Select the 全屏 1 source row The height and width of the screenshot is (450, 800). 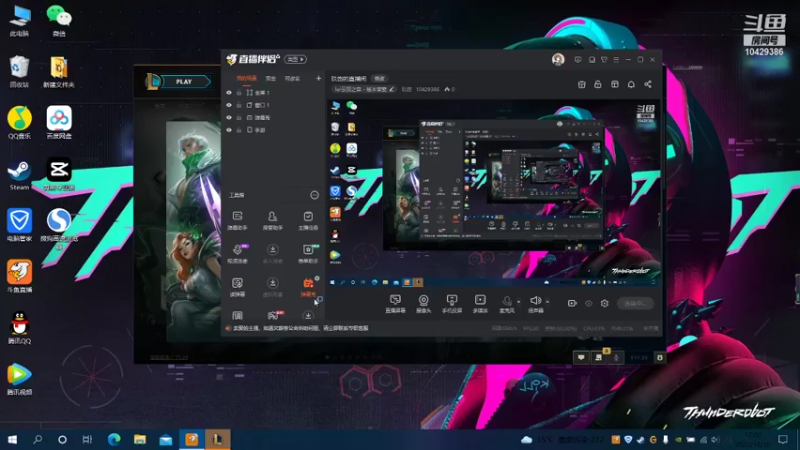coord(273,93)
